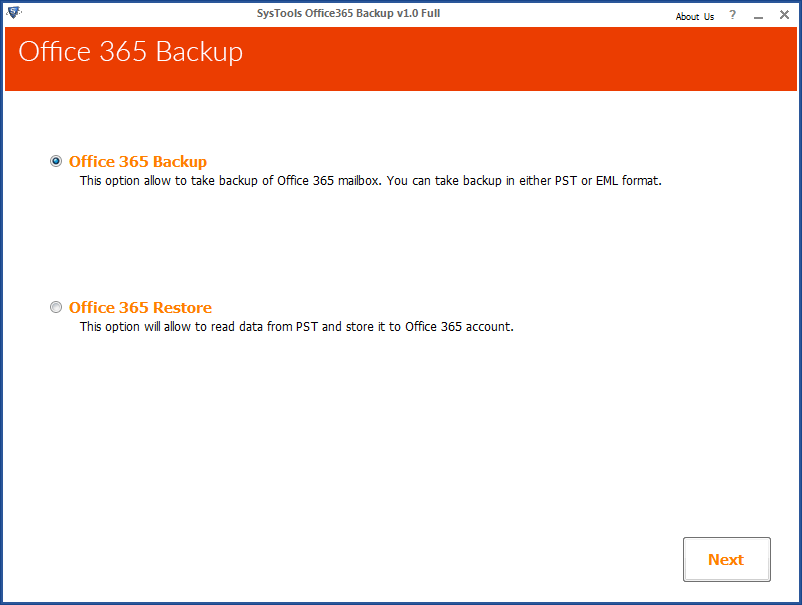This screenshot has height=605, width=802.
Task: Click the orange Office 365 Backup option label
Action: (138, 162)
